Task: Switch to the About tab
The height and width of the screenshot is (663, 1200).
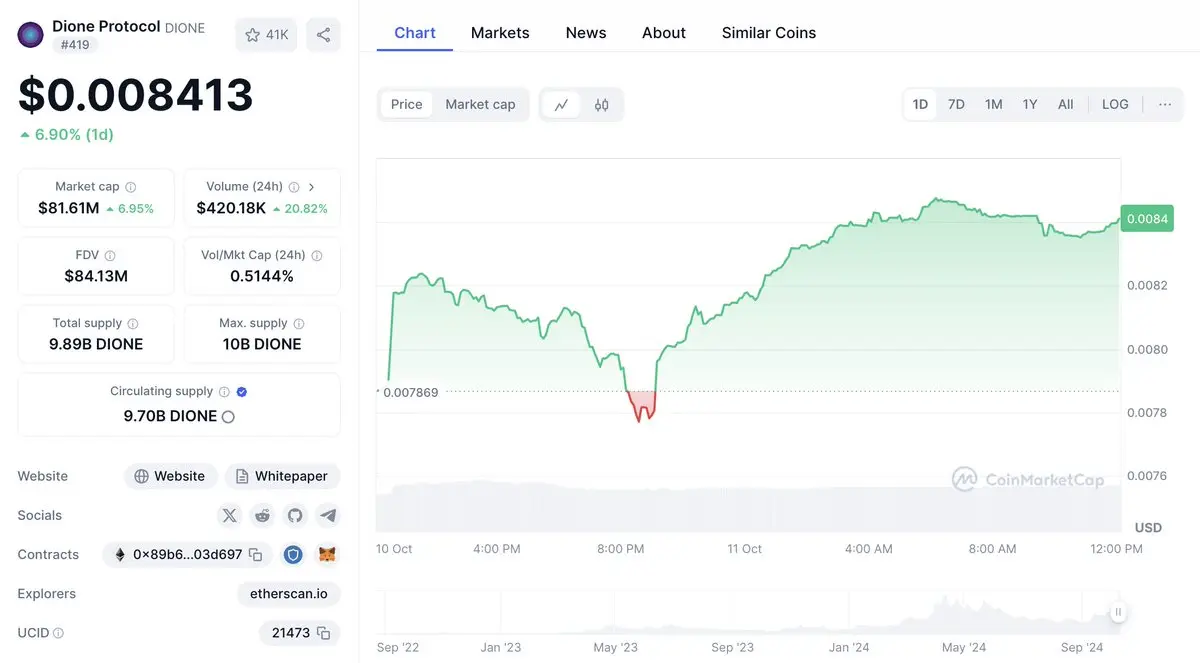Action: [x=664, y=32]
